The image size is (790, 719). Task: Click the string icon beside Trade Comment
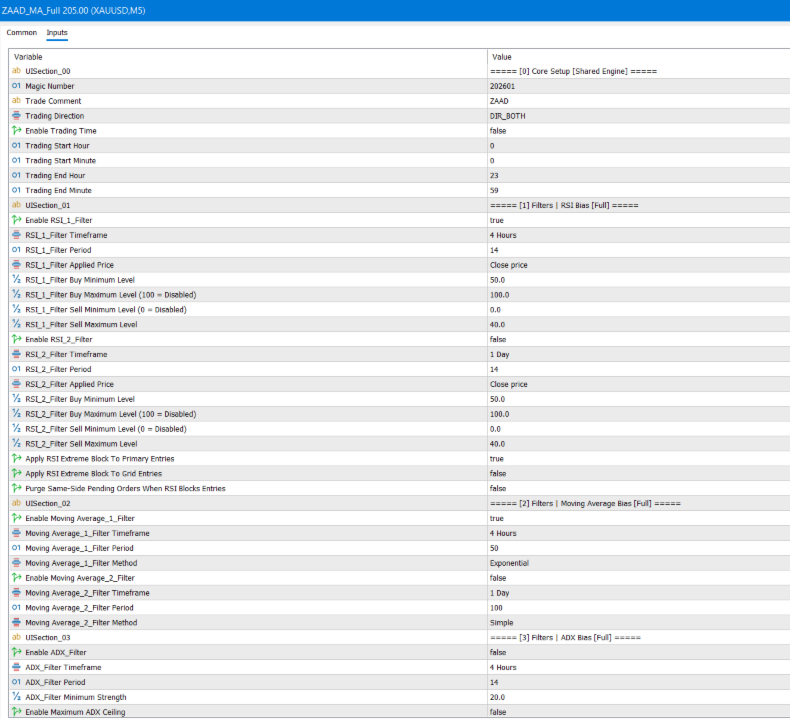coord(17,101)
